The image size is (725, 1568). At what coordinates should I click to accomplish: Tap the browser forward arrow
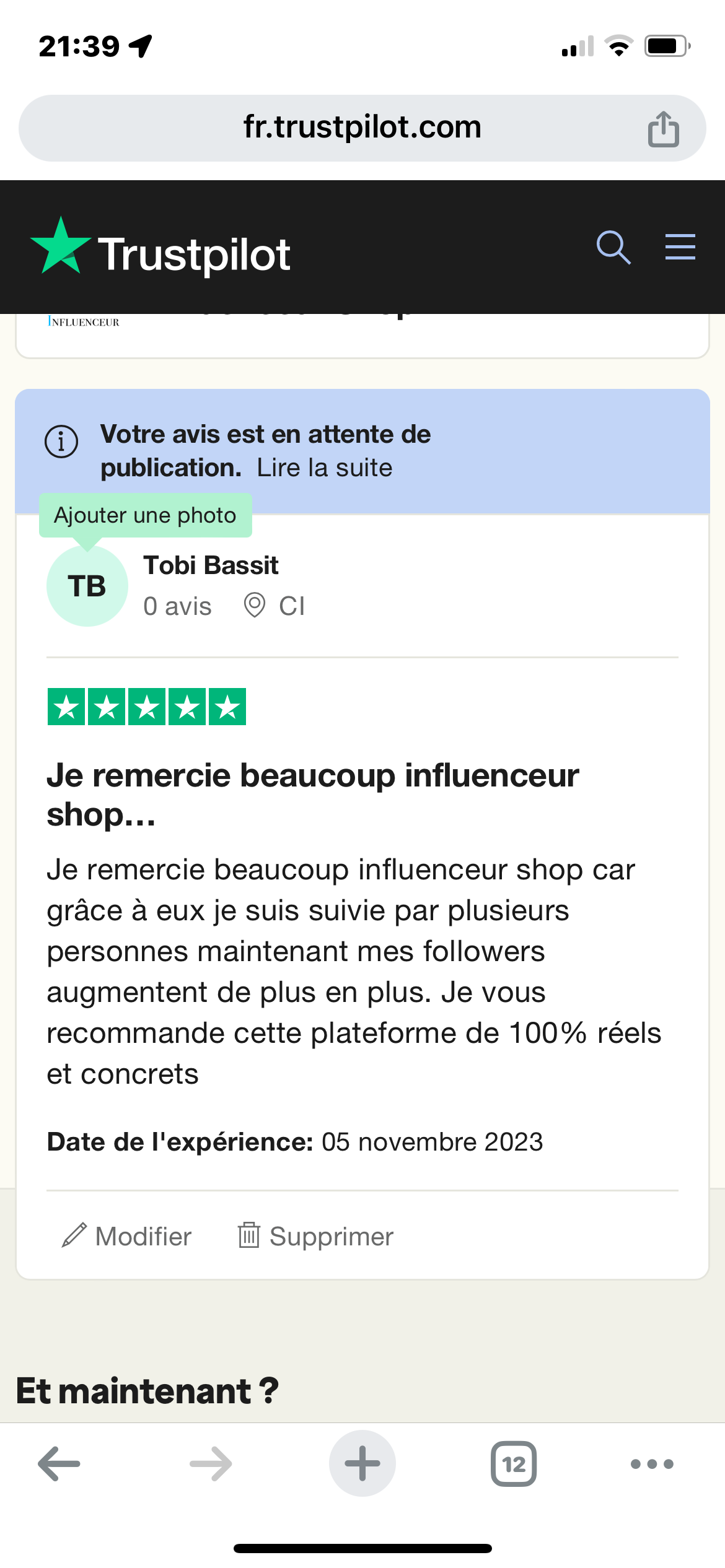tap(211, 1464)
